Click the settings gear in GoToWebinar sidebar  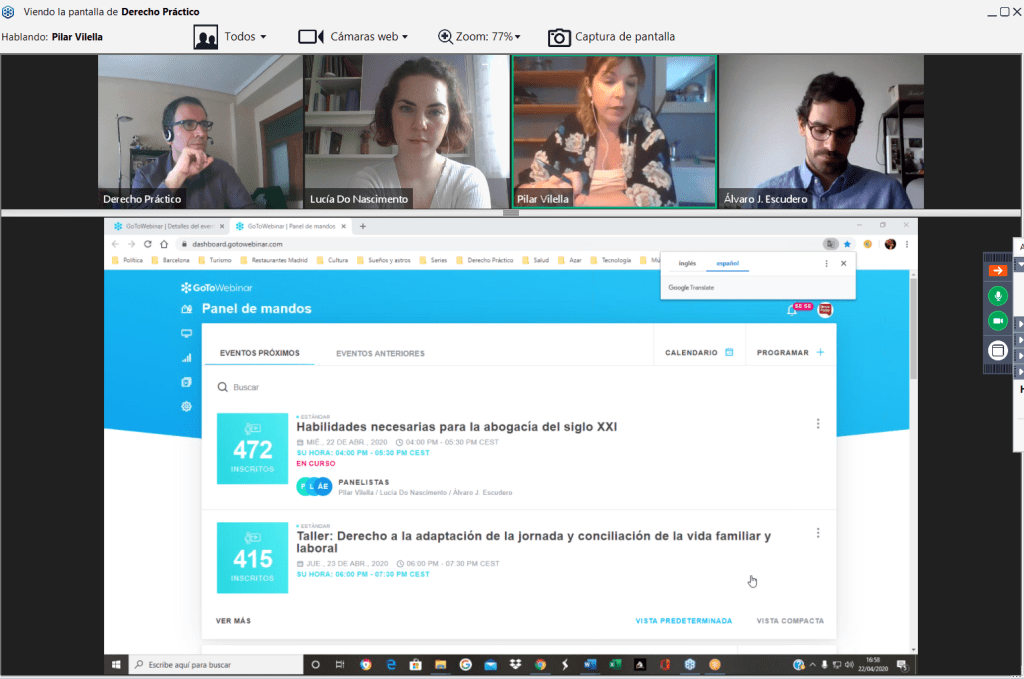pyautogui.click(x=186, y=406)
